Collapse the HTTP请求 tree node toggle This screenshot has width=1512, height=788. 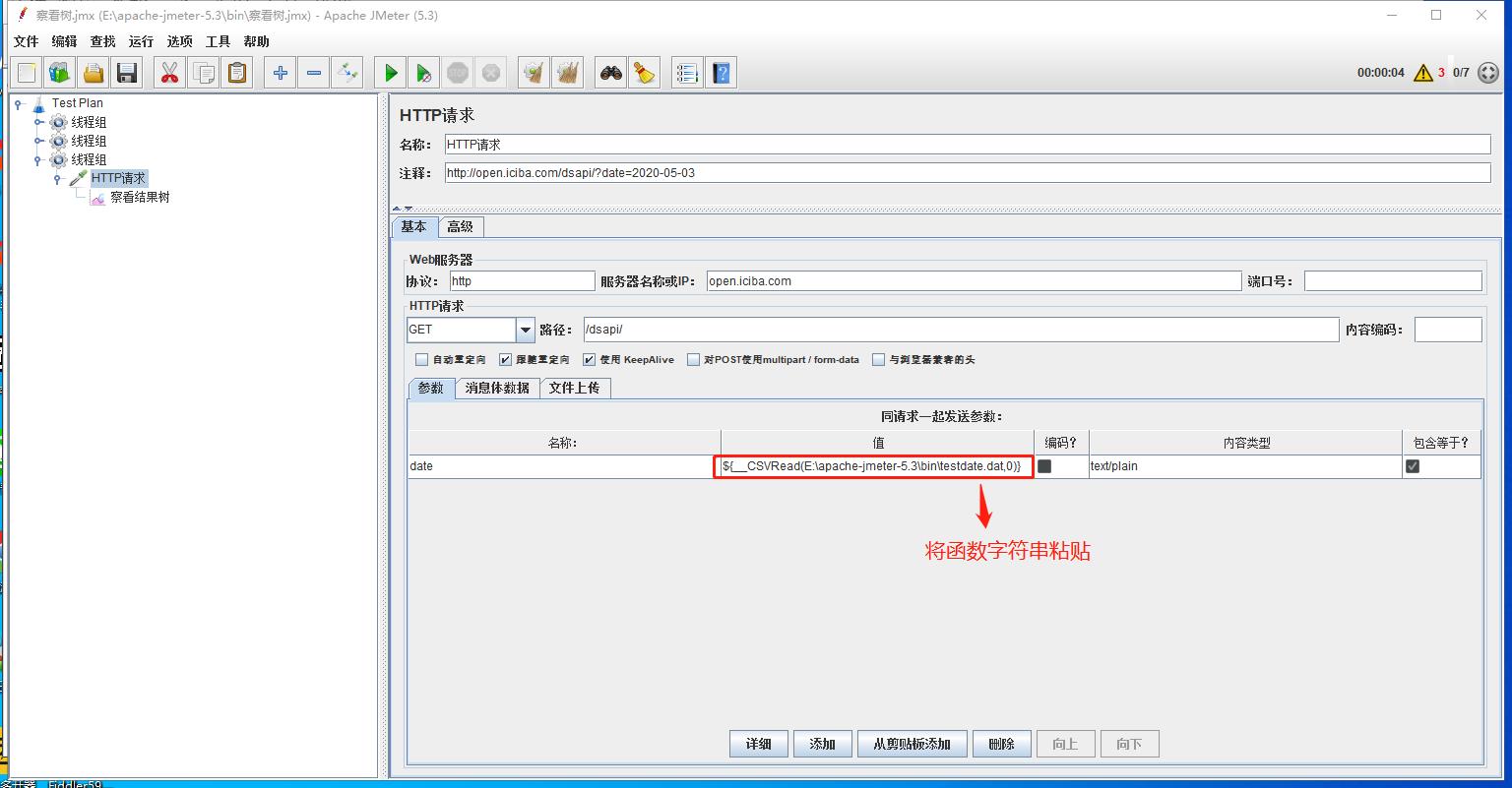57,179
